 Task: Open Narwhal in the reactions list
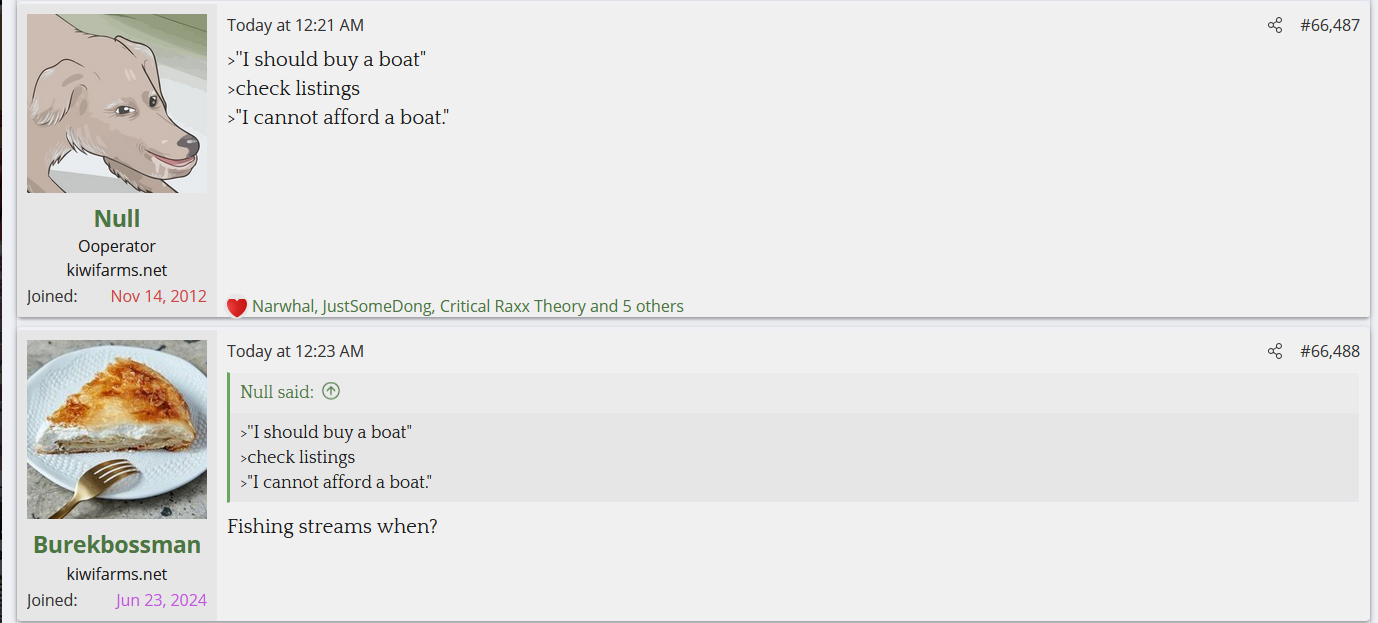click(282, 306)
